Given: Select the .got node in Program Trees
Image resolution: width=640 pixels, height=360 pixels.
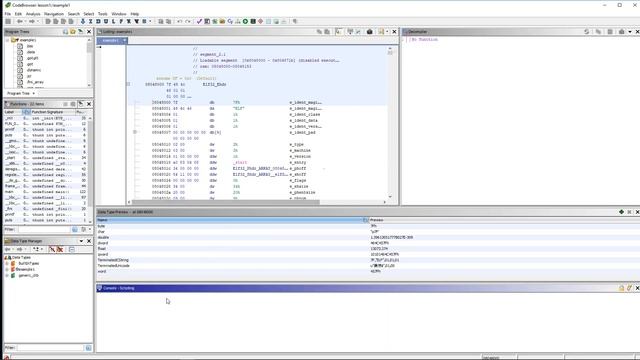Looking at the screenshot, I should point(30,64).
